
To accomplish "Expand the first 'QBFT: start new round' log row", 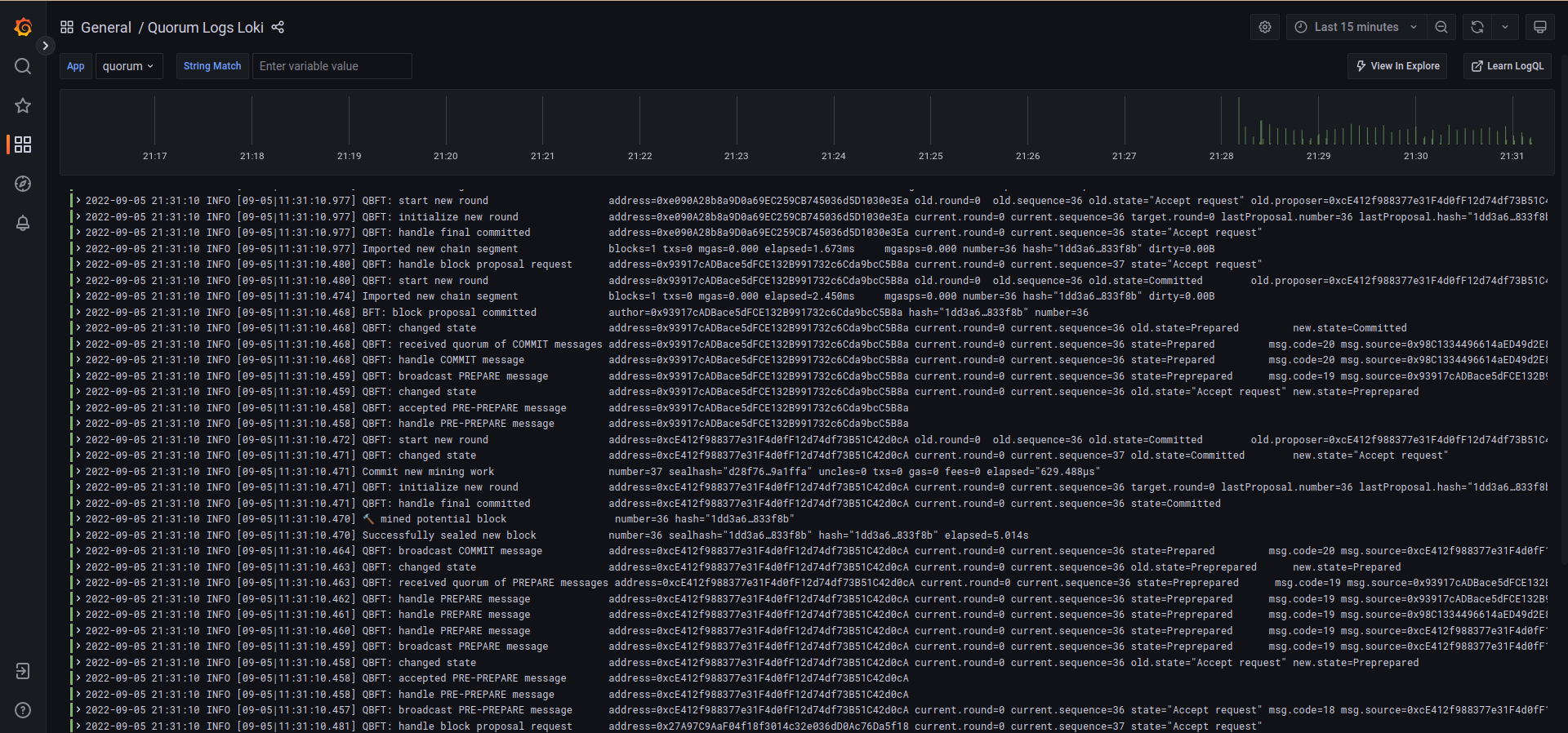I will pos(78,201).
